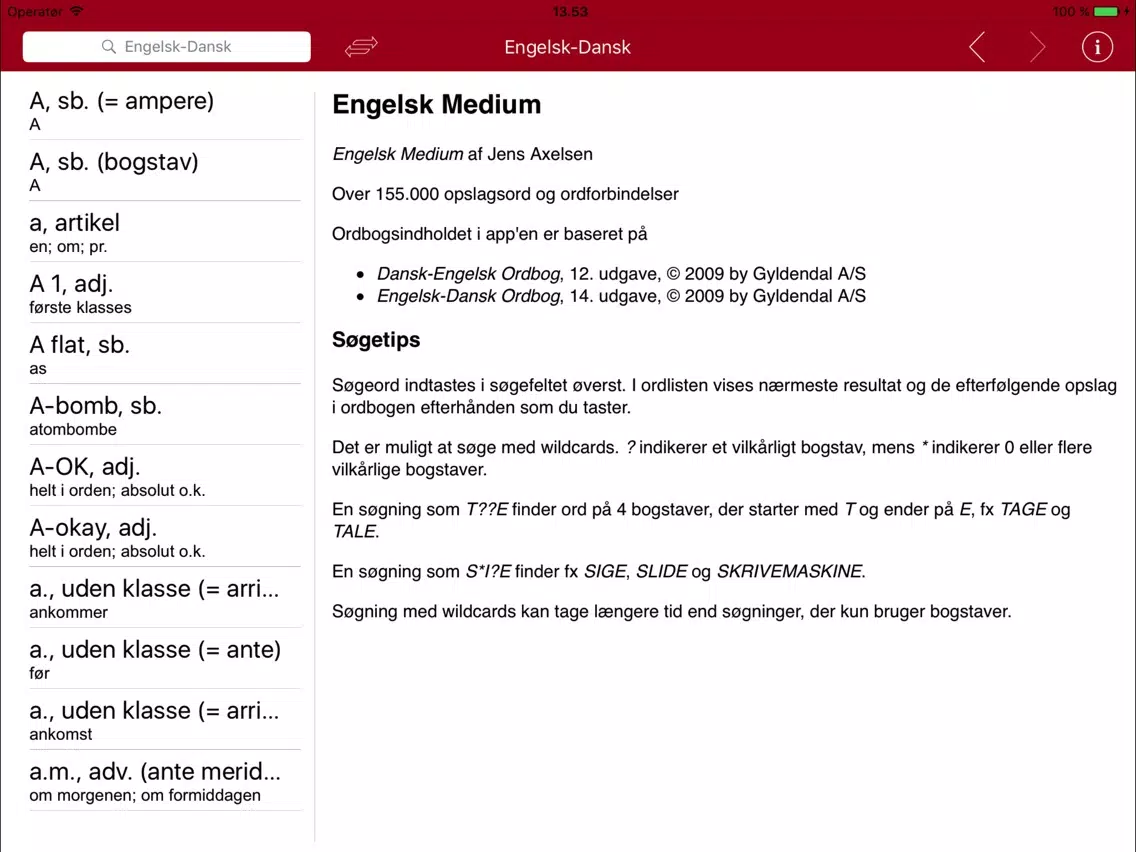1136x852 pixels.
Task: Tap the 'Engelsk Medium' heading
Action: pyautogui.click(x=436, y=105)
